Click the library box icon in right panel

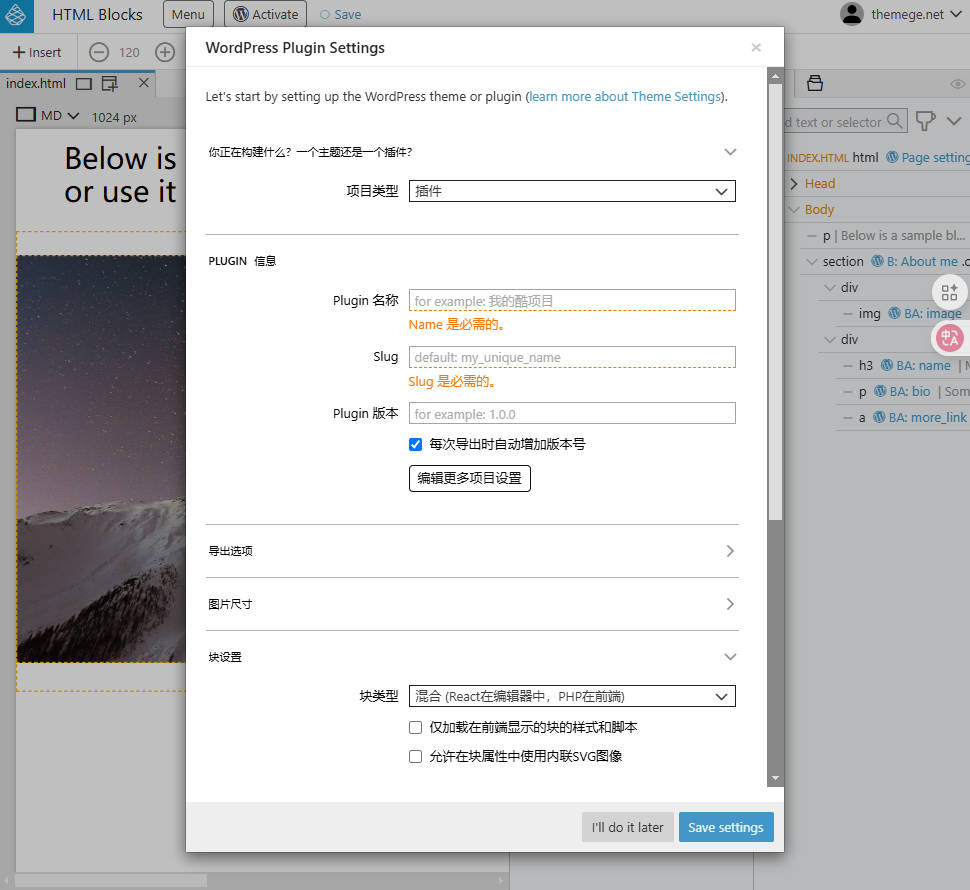(815, 83)
